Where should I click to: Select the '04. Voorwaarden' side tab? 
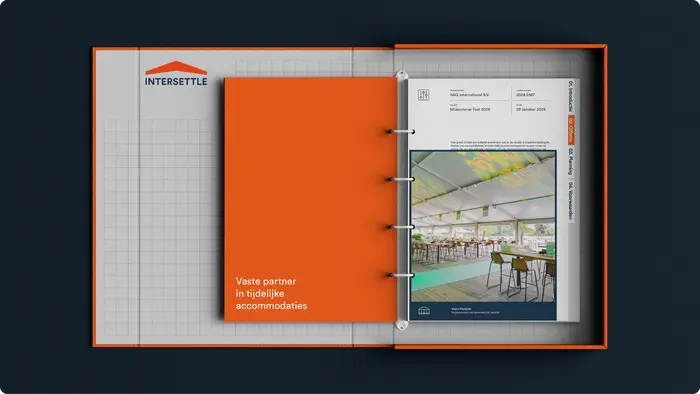tap(571, 201)
